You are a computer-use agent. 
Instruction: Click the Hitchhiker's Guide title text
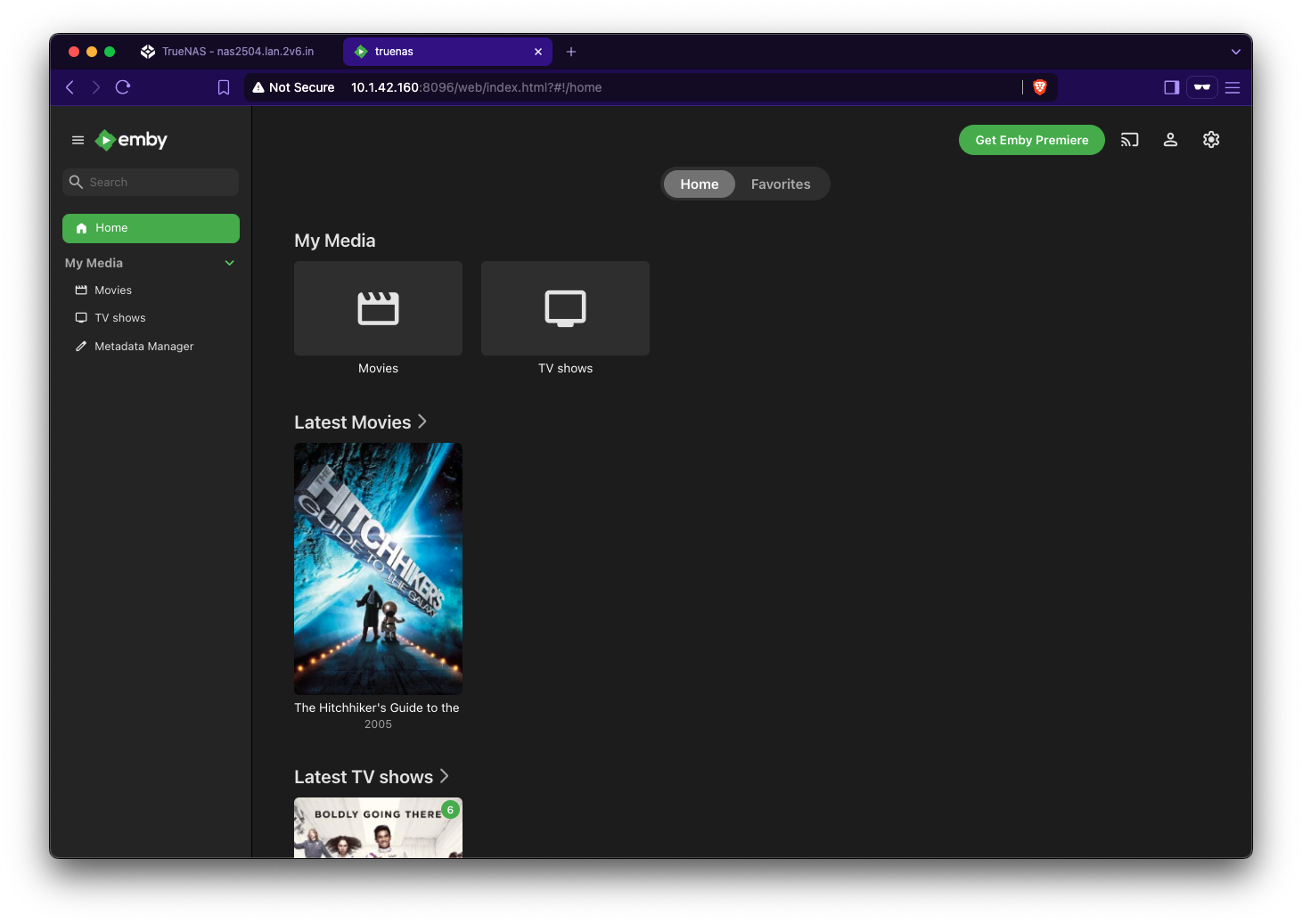point(377,707)
